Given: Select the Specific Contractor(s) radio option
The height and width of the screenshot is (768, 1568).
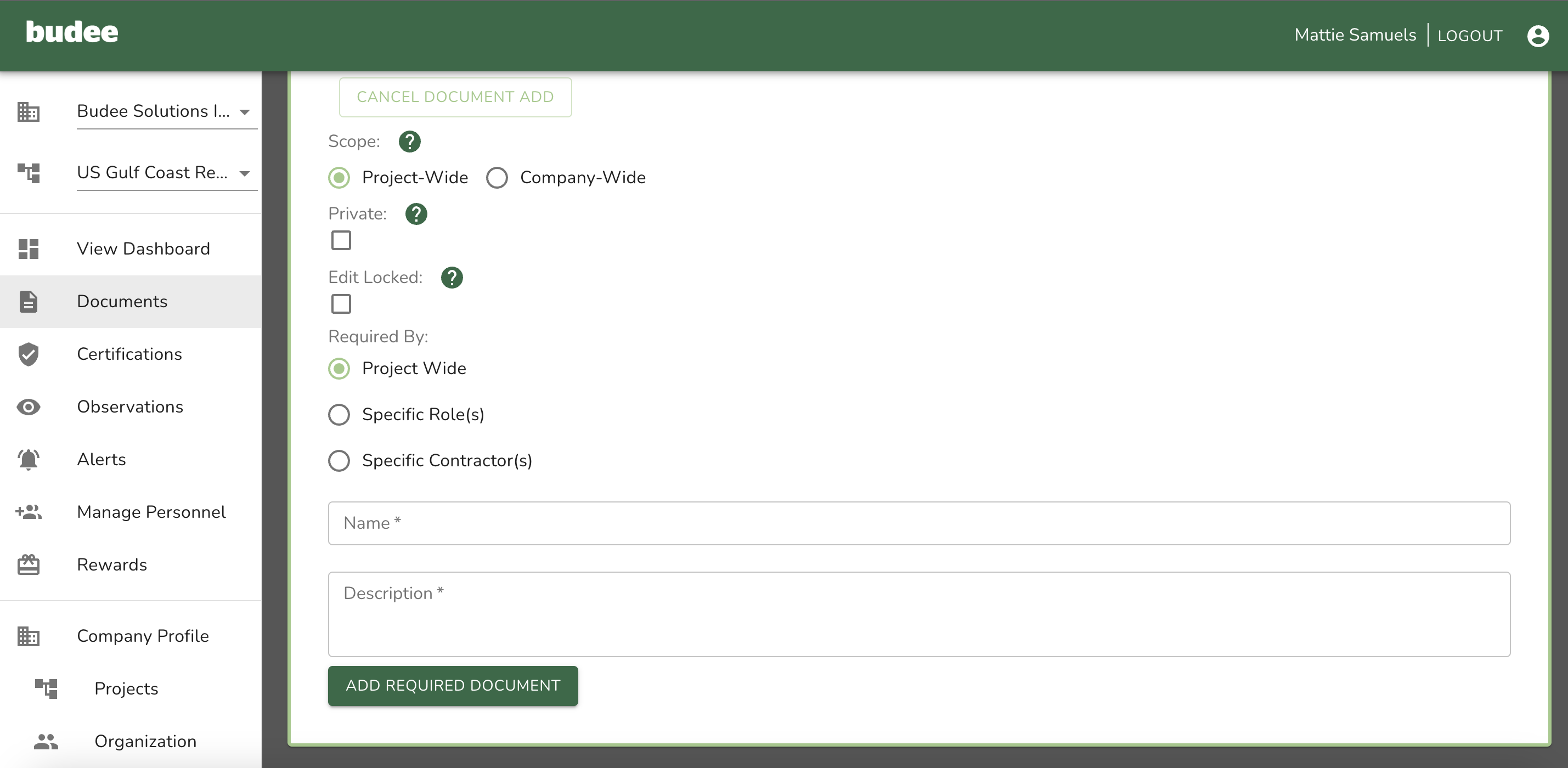Looking at the screenshot, I should (x=339, y=461).
